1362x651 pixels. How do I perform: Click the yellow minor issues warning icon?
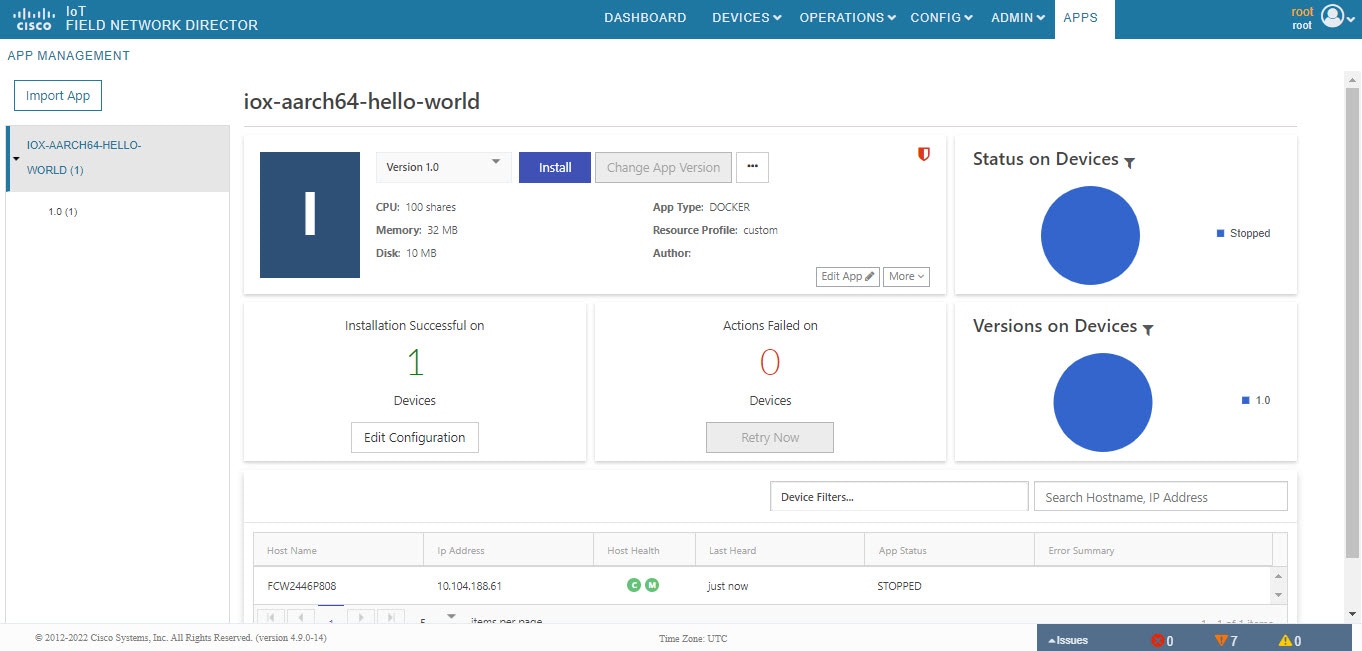click(x=1286, y=640)
